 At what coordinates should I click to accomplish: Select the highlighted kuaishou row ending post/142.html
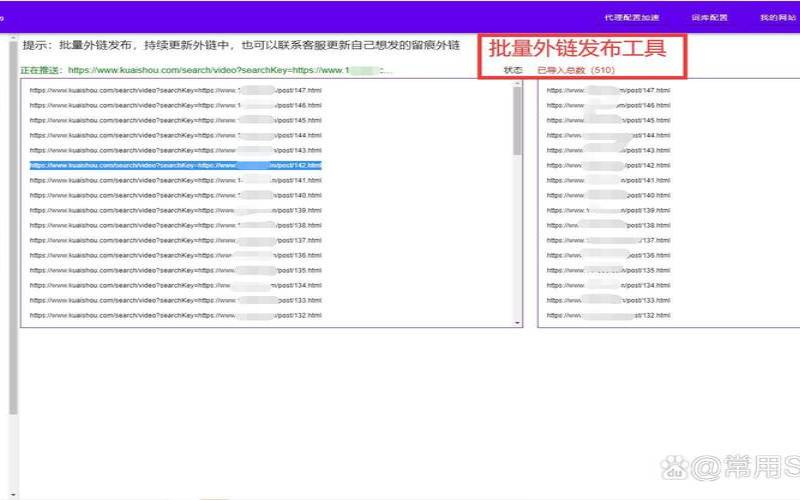click(x=176, y=165)
